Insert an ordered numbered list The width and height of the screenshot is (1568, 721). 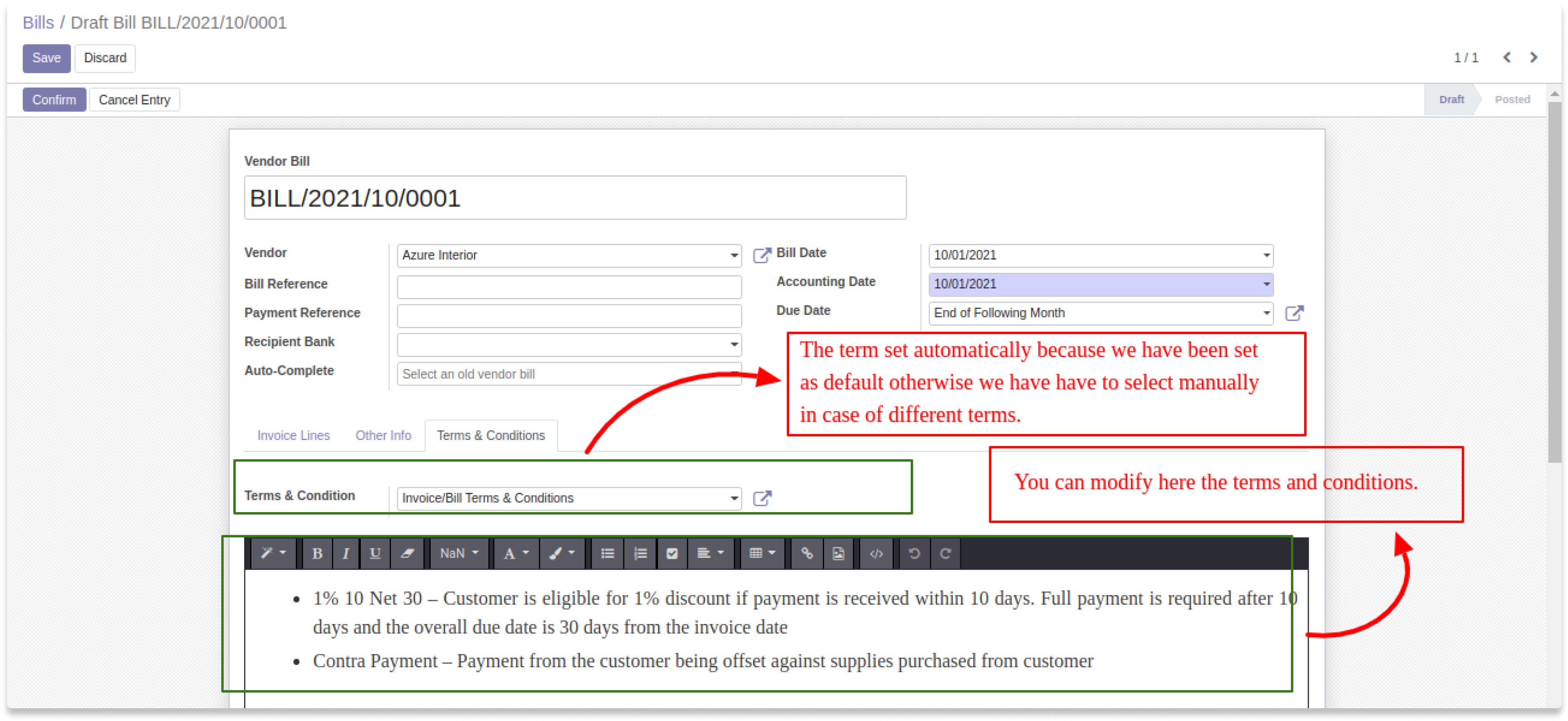click(x=640, y=553)
